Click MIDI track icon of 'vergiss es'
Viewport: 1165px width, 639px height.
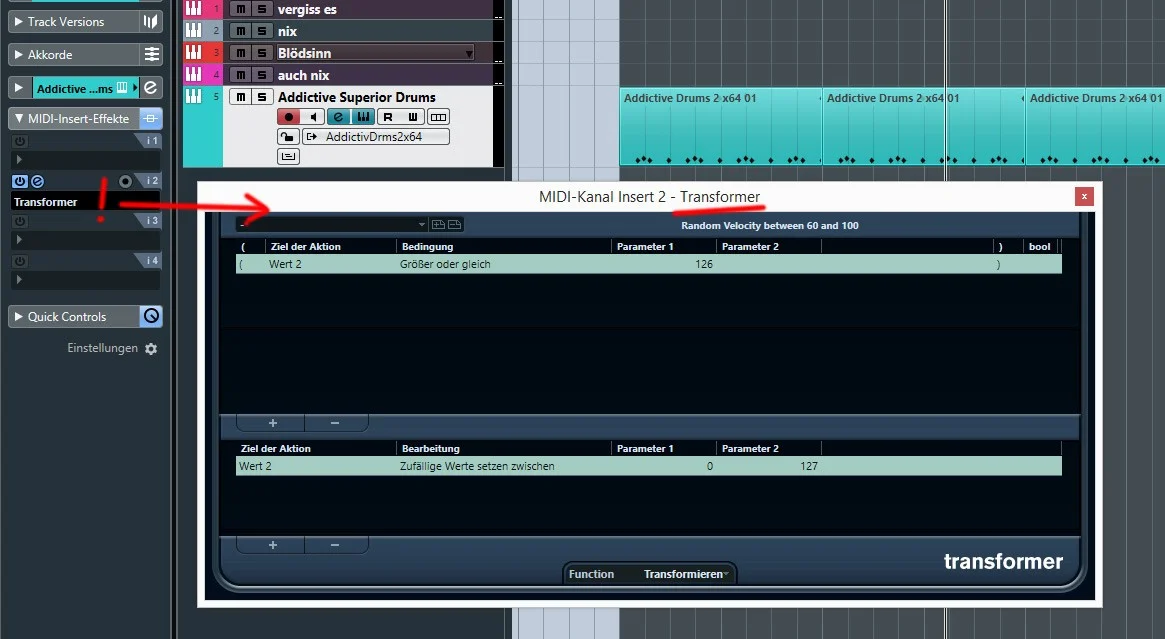pos(193,9)
